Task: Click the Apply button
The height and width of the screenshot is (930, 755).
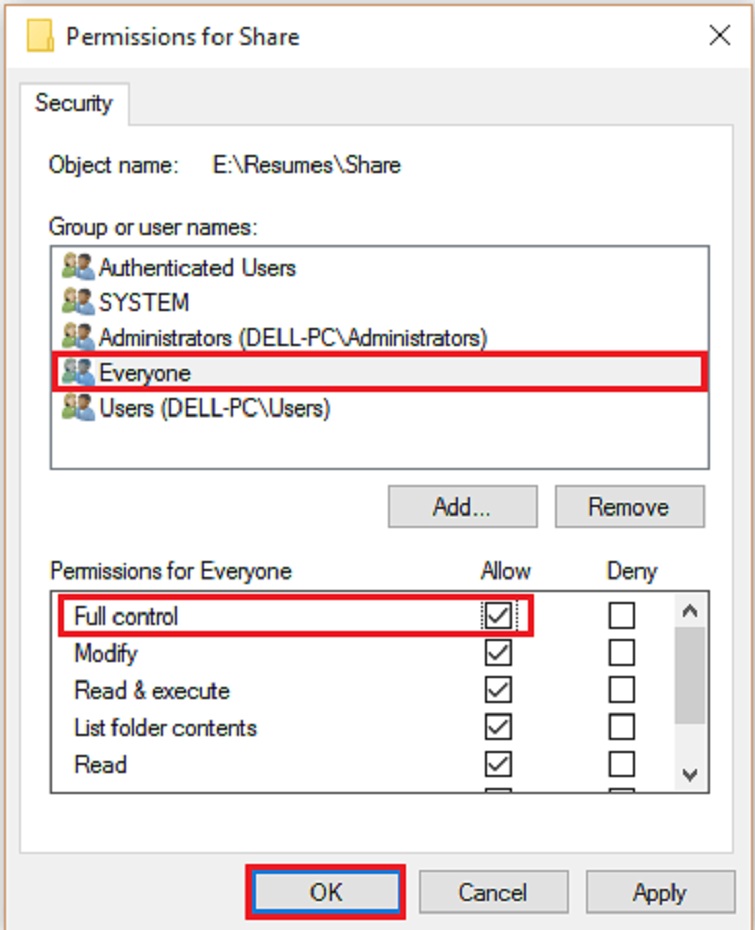Action: 659,892
